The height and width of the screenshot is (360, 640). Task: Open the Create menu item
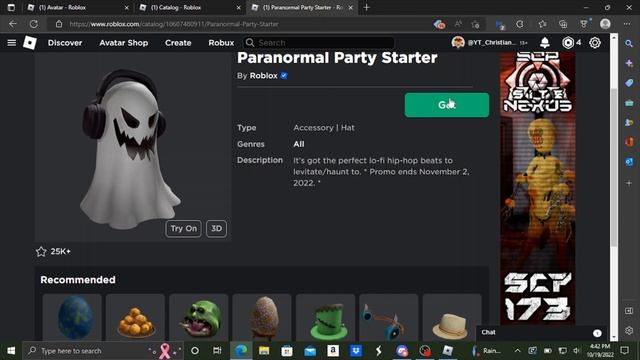click(x=178, y=43)
